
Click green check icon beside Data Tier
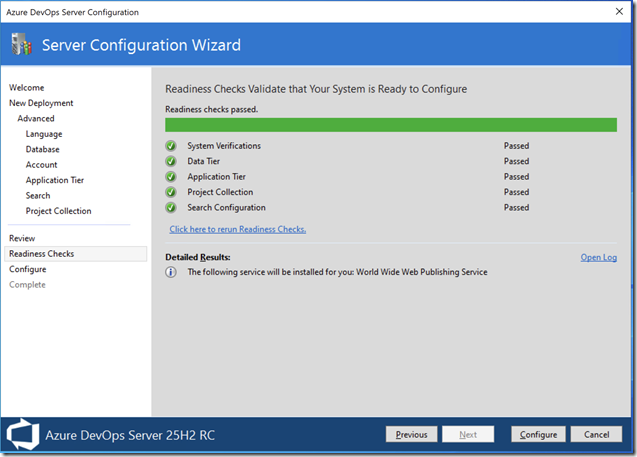point(171,161)
